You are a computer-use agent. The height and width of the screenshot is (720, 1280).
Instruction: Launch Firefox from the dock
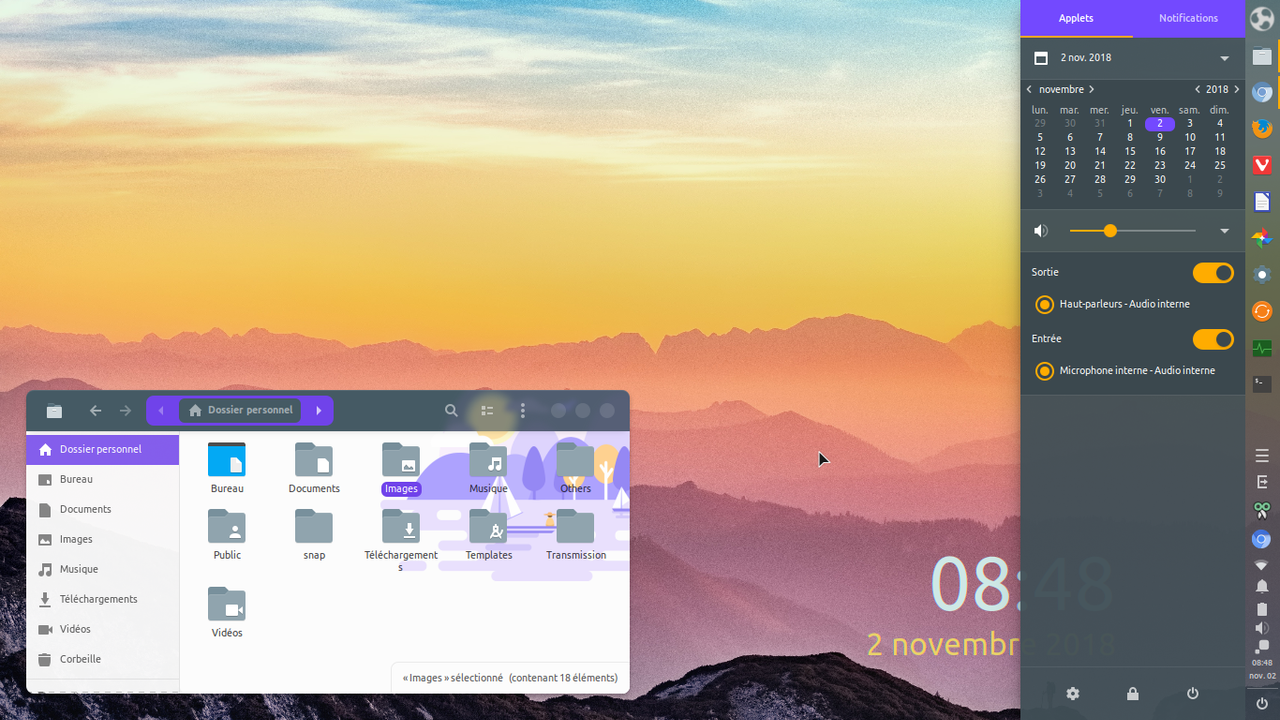1262,129
